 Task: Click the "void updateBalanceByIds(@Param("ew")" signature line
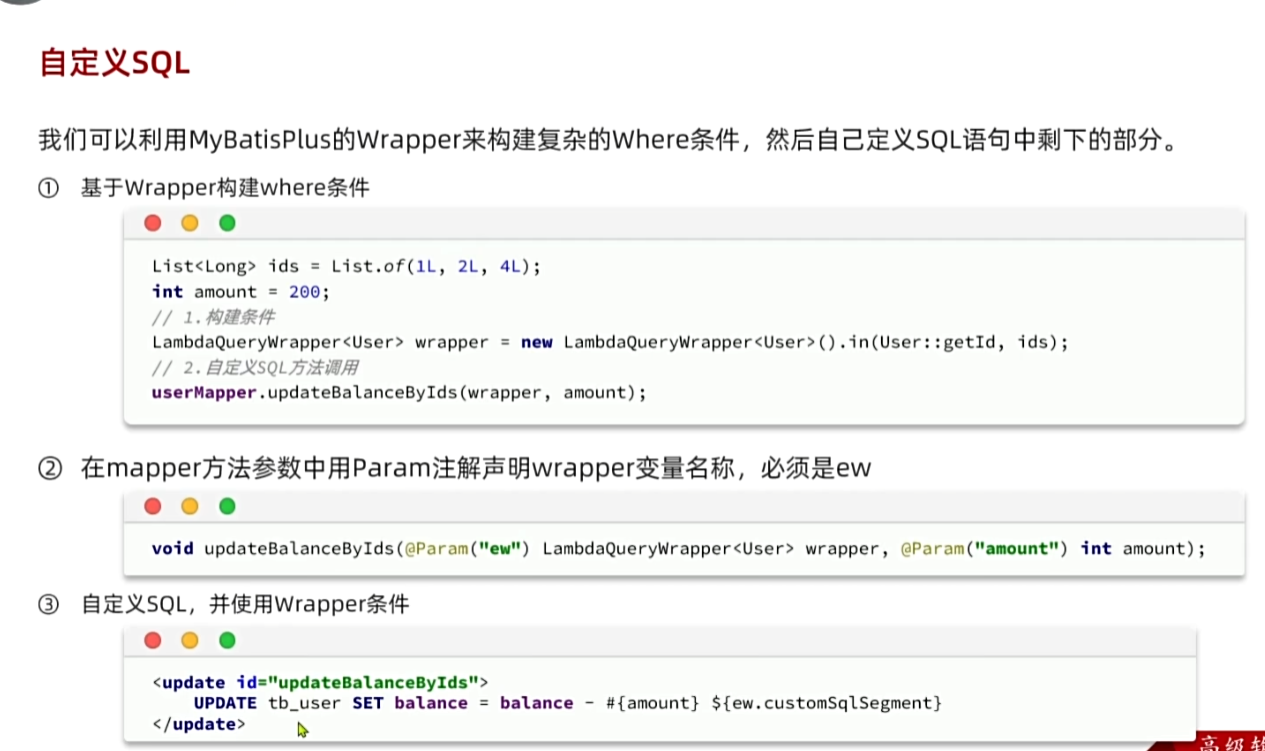click(679, 549)
